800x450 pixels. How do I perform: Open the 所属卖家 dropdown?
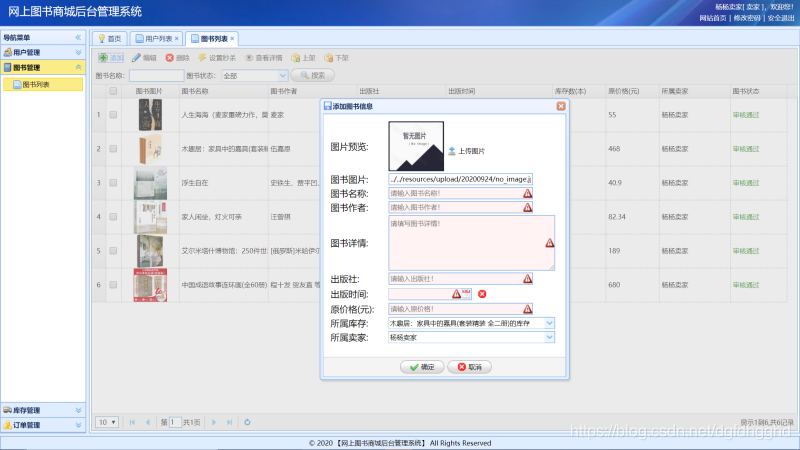tap(549, 337)
